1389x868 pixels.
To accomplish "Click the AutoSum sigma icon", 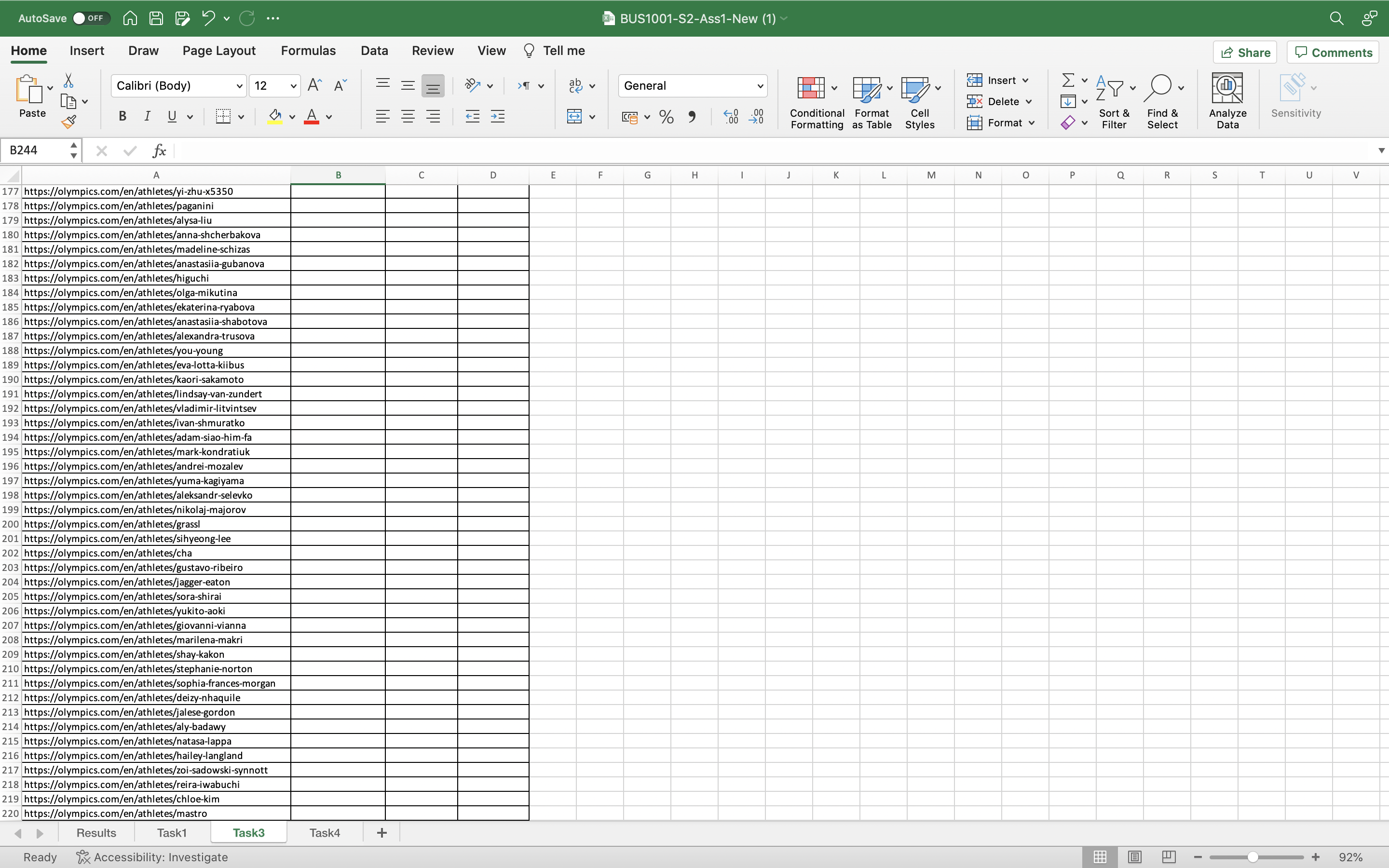I will point(1068,80).
